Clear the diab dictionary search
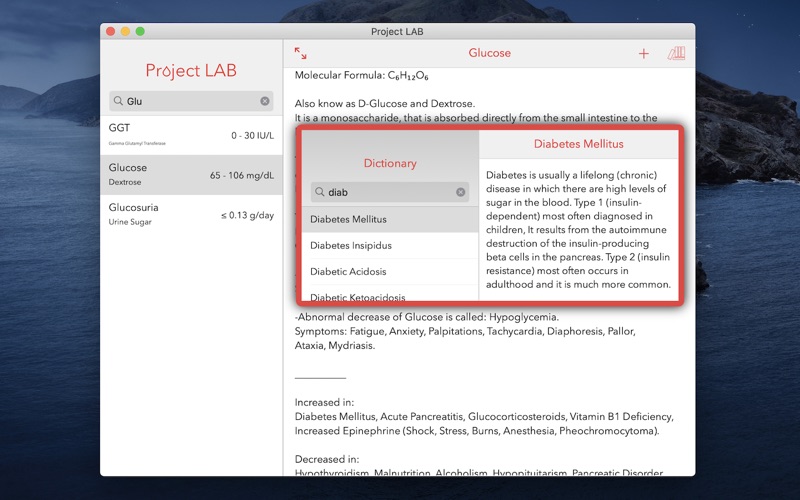Viewport: 800px width, 500px height. pyautogui.click(x=460, y=192)
